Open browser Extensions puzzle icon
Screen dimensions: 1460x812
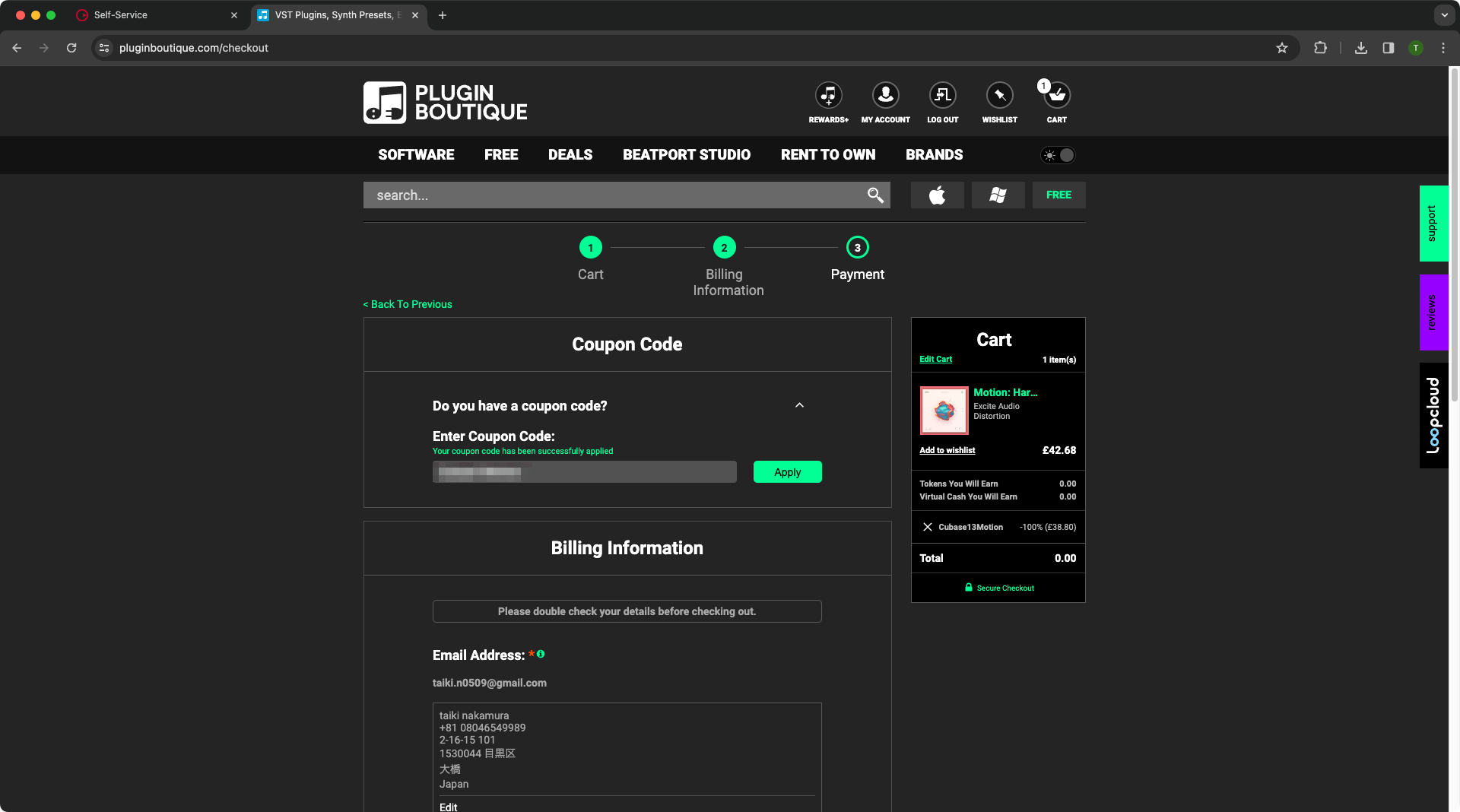[x=1320, y=48]
